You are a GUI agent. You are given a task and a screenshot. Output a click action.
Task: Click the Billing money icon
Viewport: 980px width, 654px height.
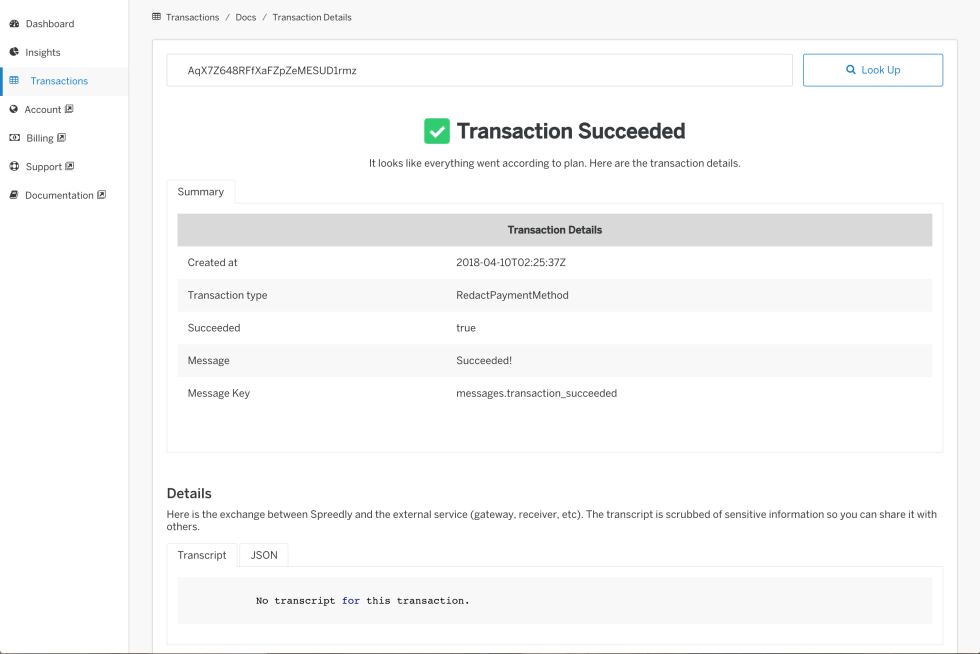[14, 138]
